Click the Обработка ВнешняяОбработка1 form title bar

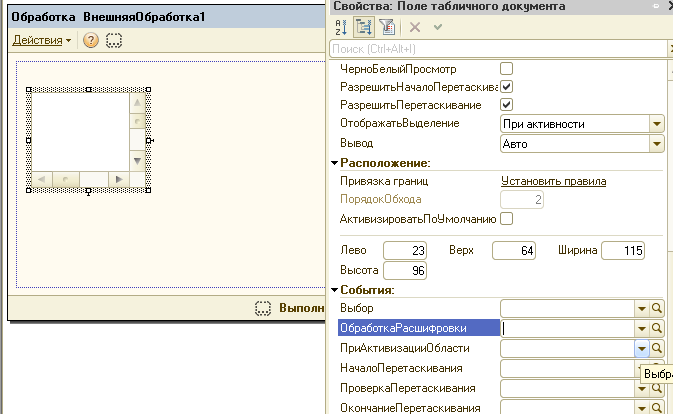click(167, 17)
